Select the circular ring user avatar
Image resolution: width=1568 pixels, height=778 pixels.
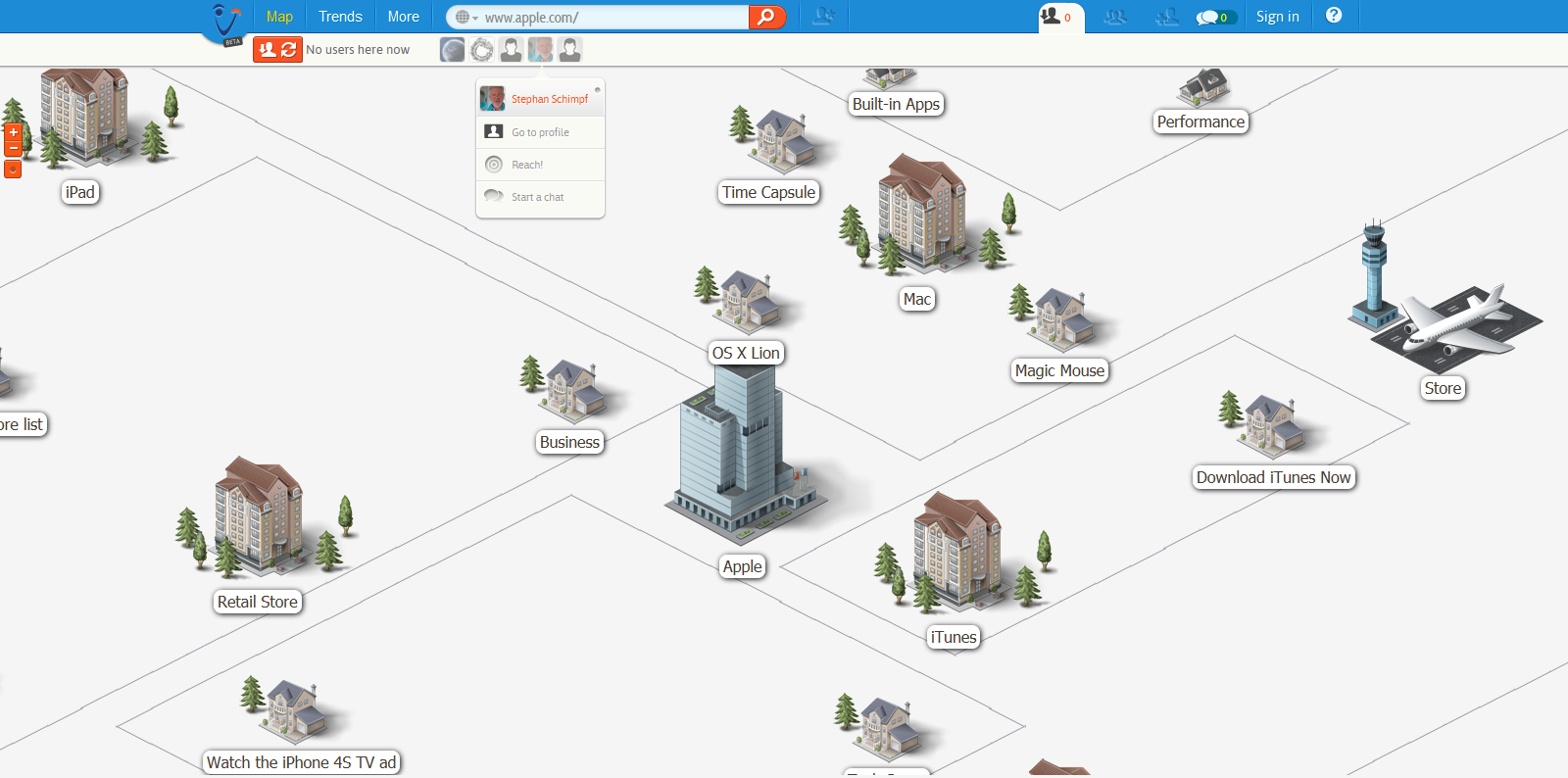pyautogui.click(x=482, y=49)
